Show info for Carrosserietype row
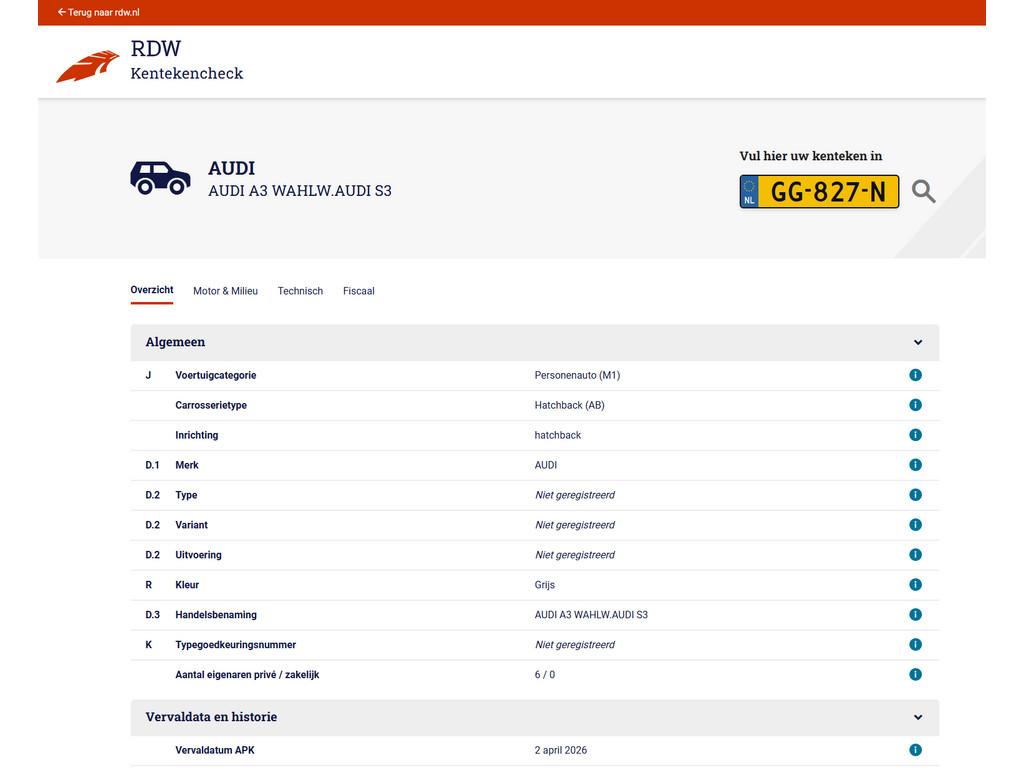Screen dimensions: 1024x768 pyautogui.click(x=915, y=405)
